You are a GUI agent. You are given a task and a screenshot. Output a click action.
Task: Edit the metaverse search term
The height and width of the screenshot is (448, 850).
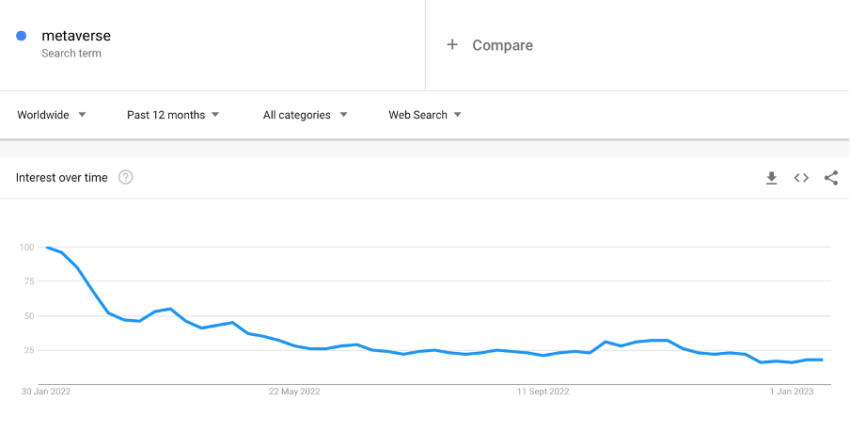click(x=76, y=36)
